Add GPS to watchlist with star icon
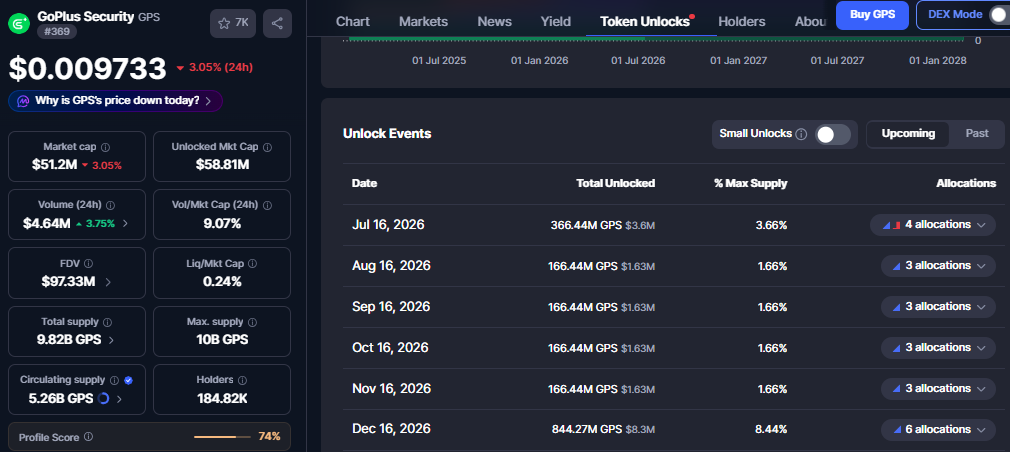Viewport: 1010px width, 452px height. (233, 23)
